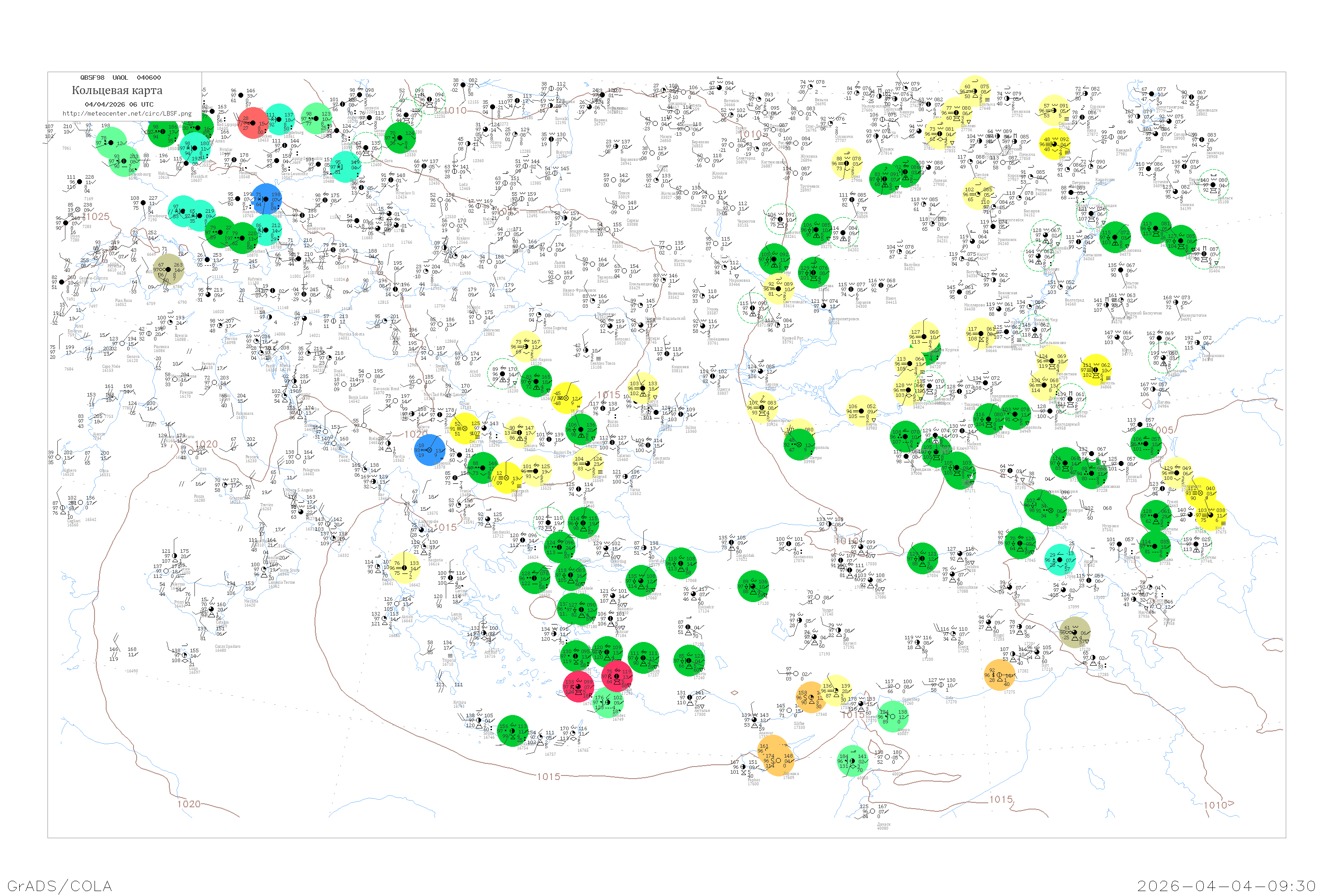Click the "1015" isobar label south of Rhodes
This screenshot has height=896, width=1344.
coord(548,776)
